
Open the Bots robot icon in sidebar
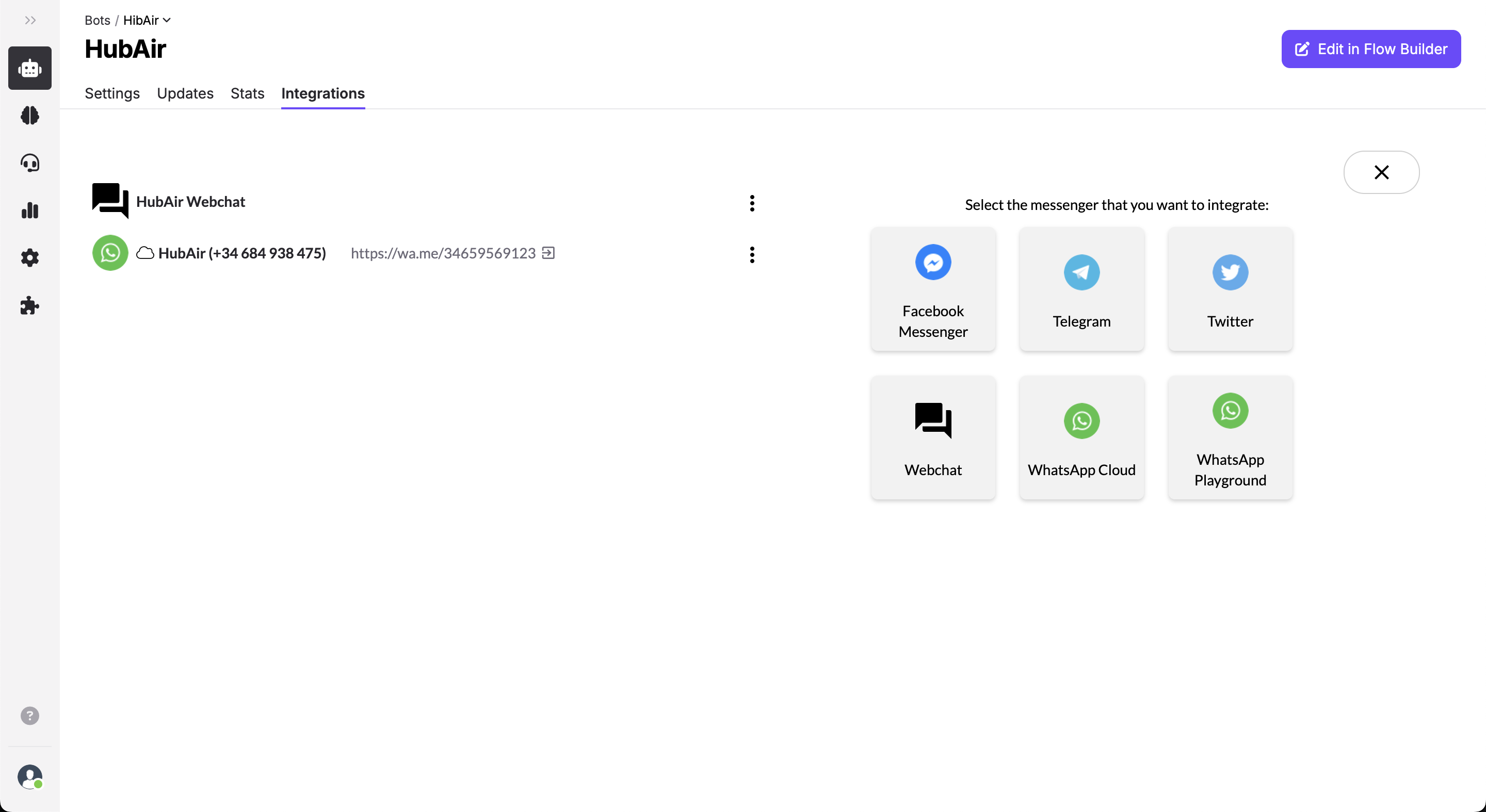pos(29,68)
